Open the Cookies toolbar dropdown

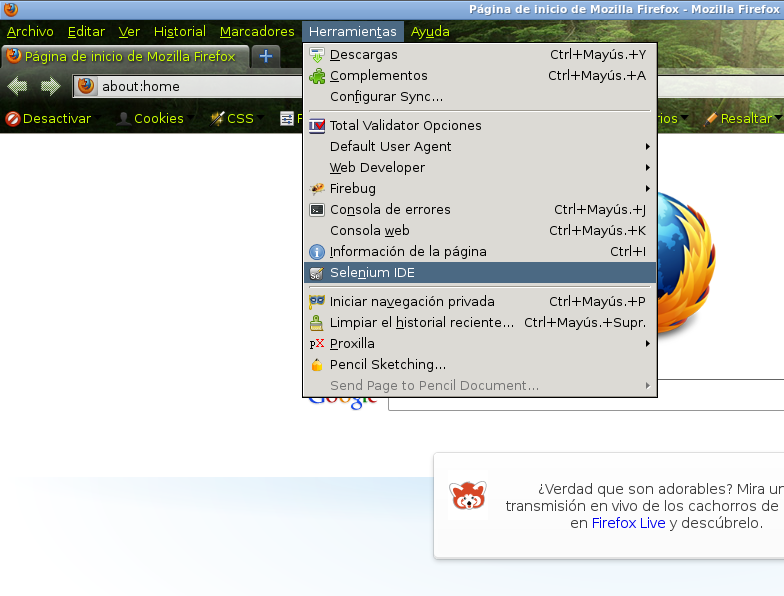click(x=154, y=118)
